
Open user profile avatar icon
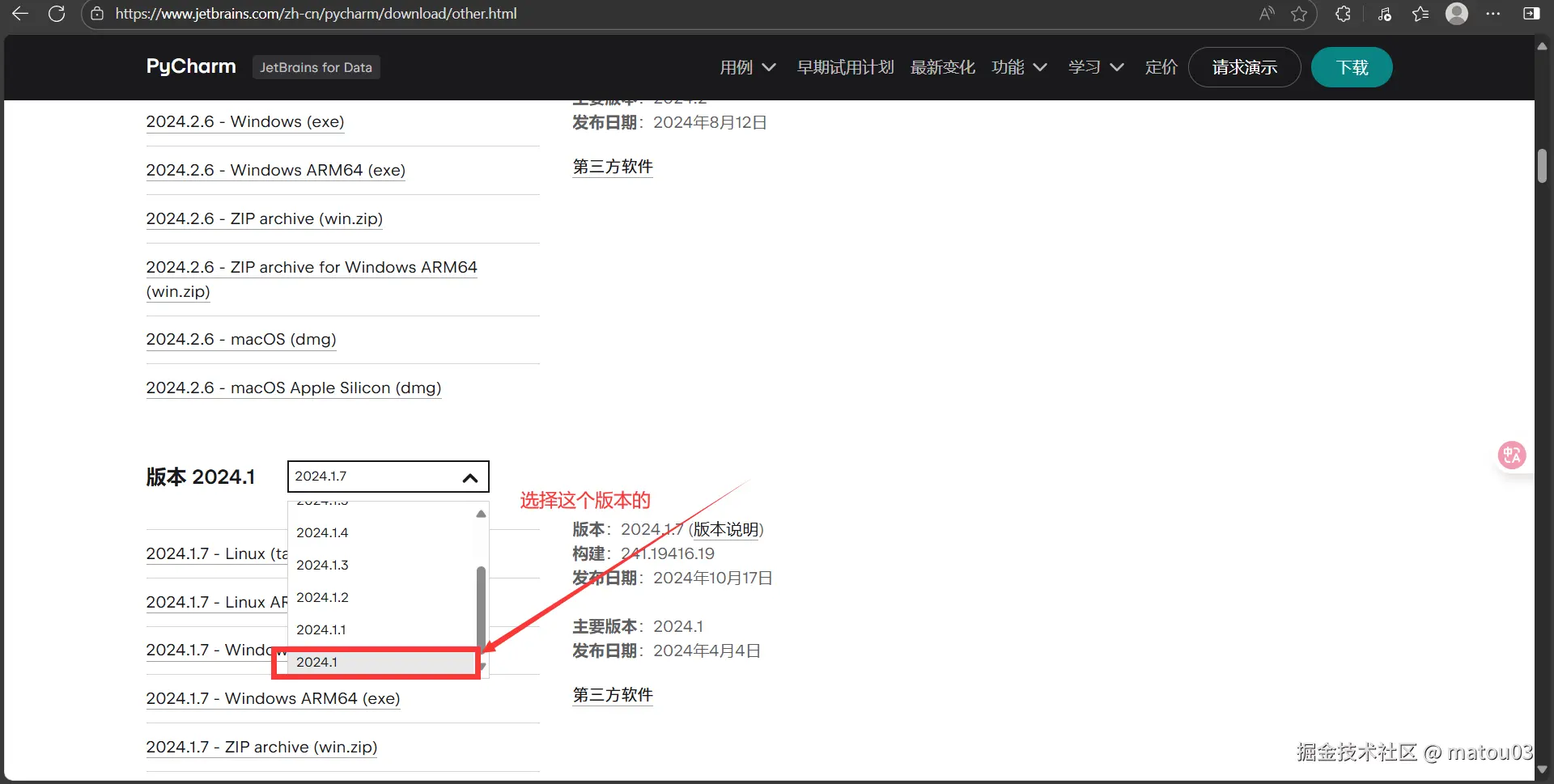(x=1457, y=14)
